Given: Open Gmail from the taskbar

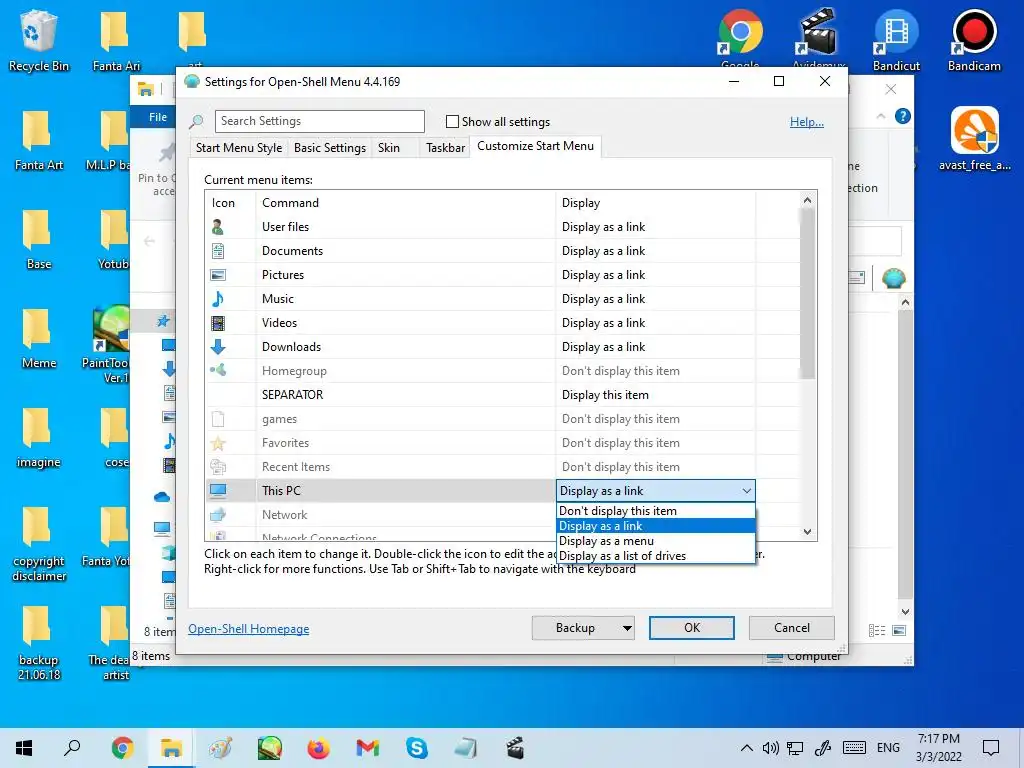Looking at the screenshot, I should [x=368, y=748].
